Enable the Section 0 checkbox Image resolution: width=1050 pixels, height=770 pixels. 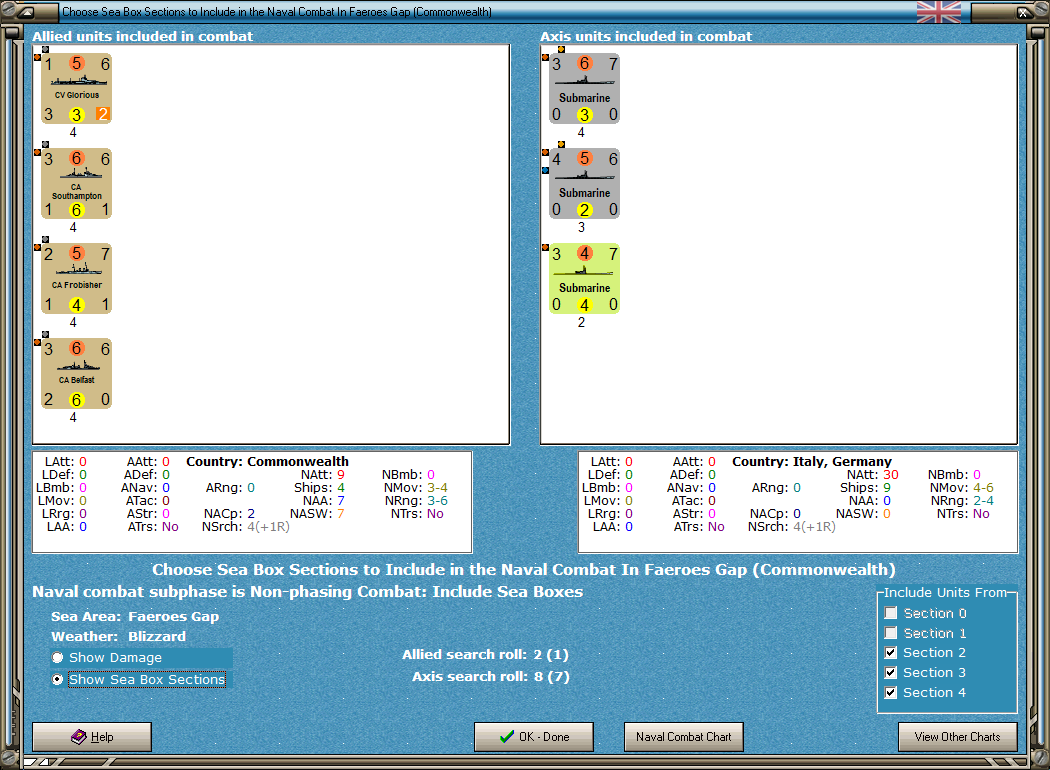point(891,613)
